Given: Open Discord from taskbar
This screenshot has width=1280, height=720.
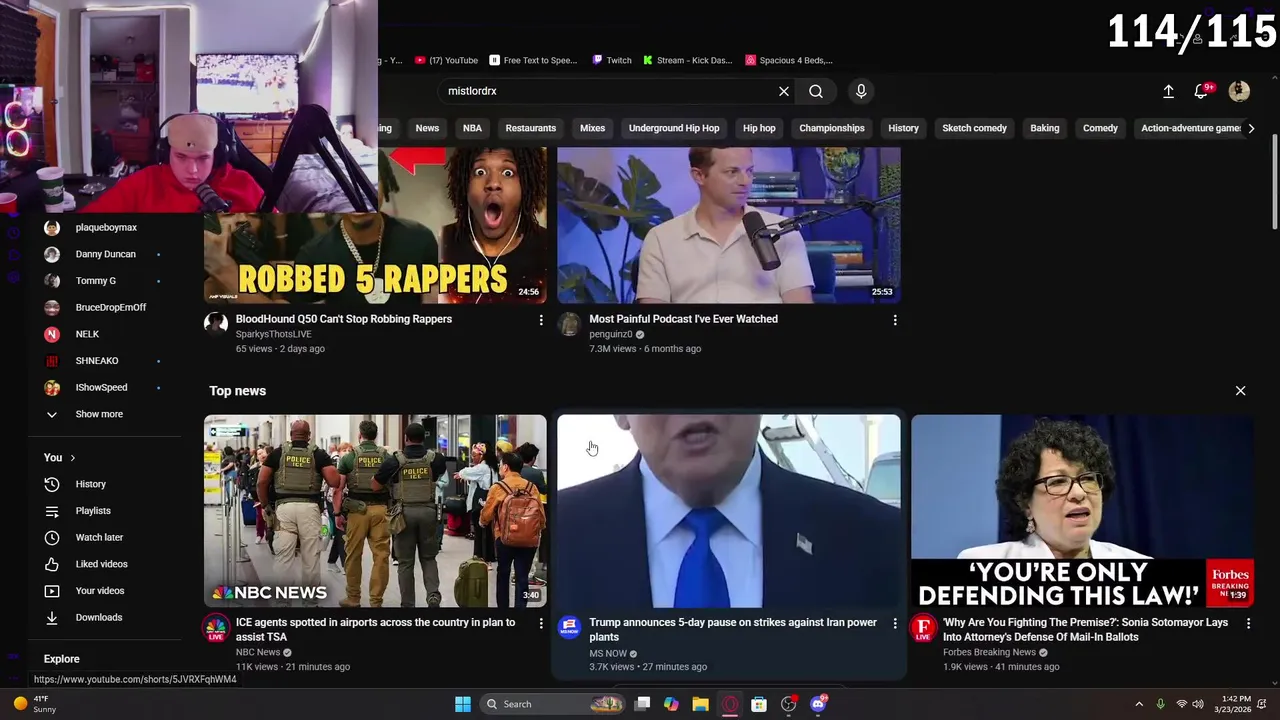Looking at the screenshot, I should [818, 704].
